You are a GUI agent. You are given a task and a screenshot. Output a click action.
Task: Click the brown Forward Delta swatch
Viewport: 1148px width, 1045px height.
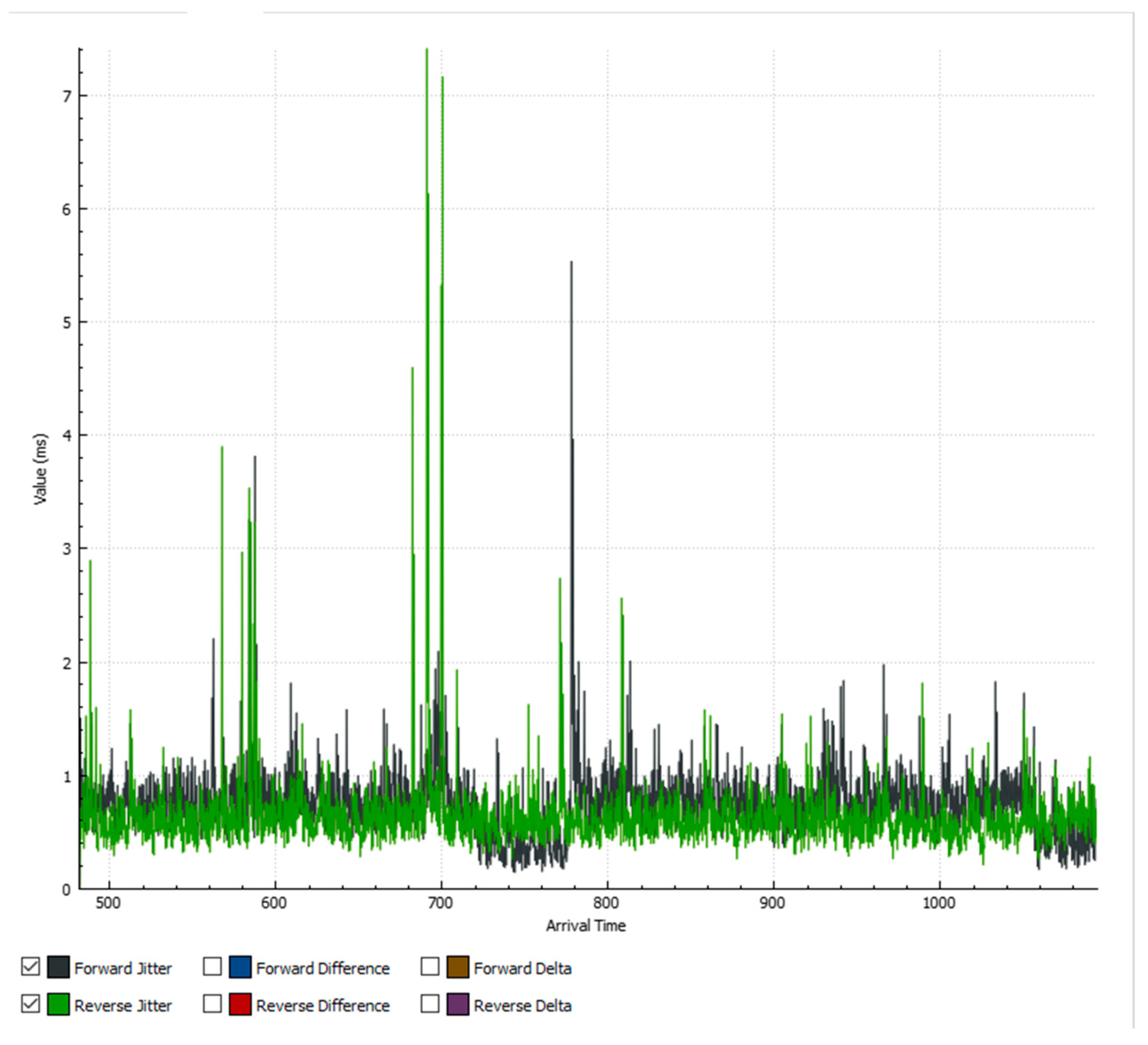click(x=458, y=968)
